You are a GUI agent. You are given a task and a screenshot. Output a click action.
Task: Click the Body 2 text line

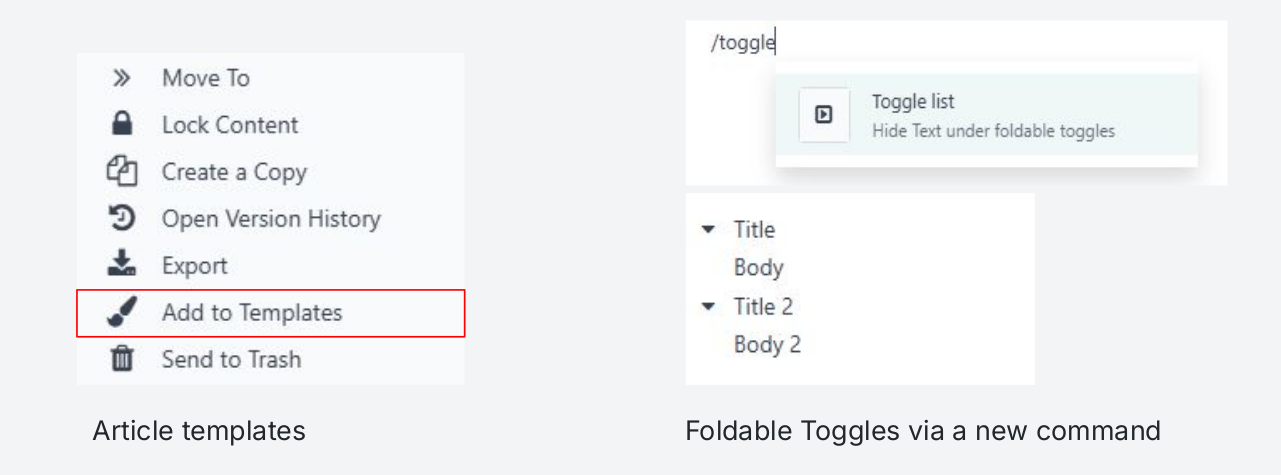click(767, 345)
